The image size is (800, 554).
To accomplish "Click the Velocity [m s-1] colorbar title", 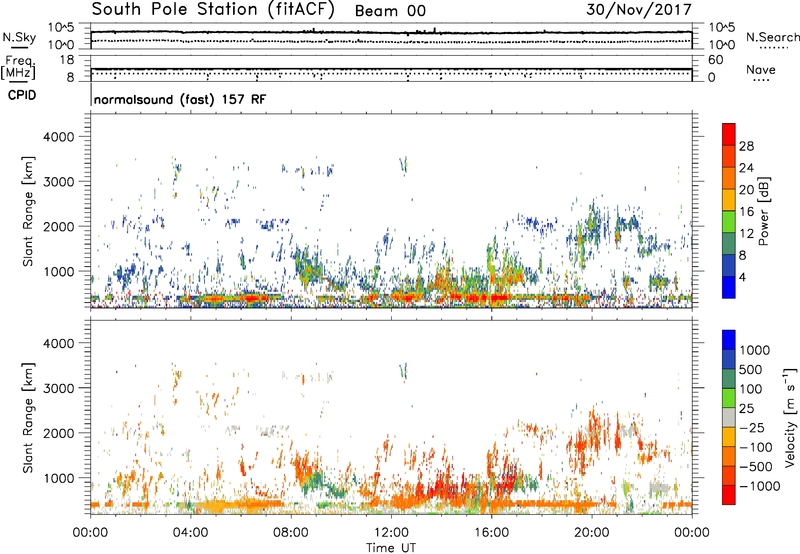I will tap(790, 417).
